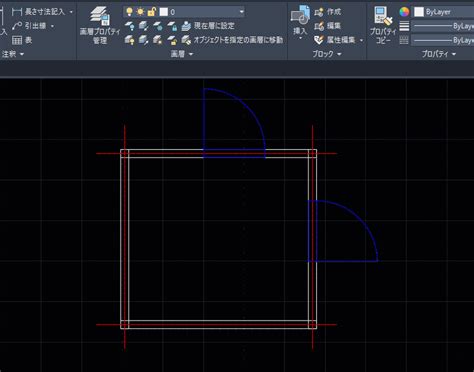
Task: Click オブジェクトを指定の画層に移動
Action: 233,40
